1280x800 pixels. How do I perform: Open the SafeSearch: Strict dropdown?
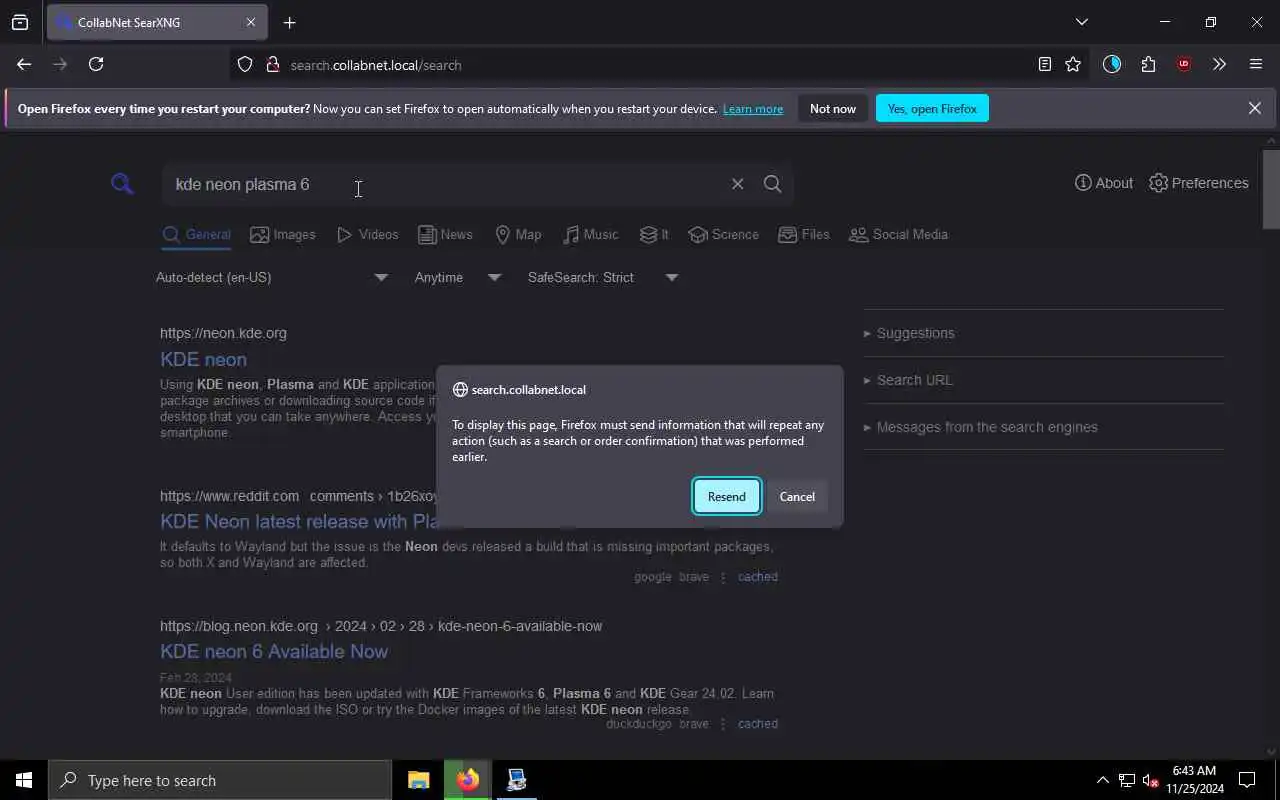tap(603, 277)
